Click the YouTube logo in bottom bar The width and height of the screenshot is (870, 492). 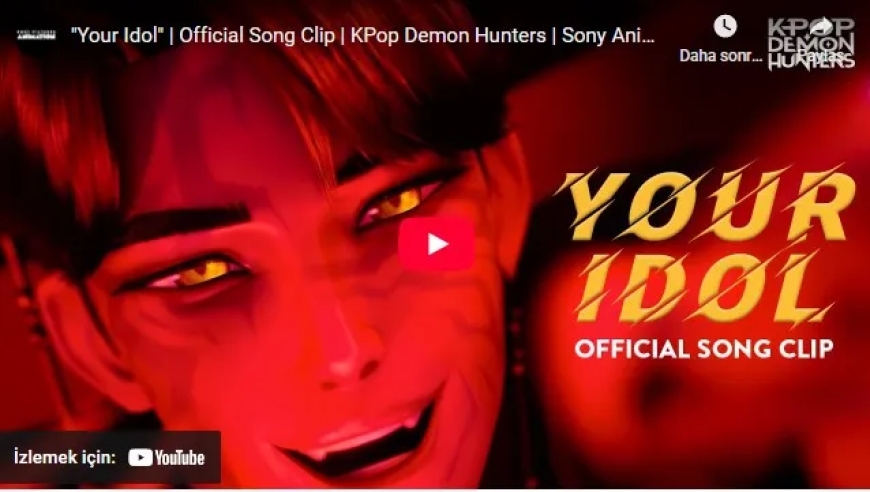pyautogui.click(x=166, y=458)
